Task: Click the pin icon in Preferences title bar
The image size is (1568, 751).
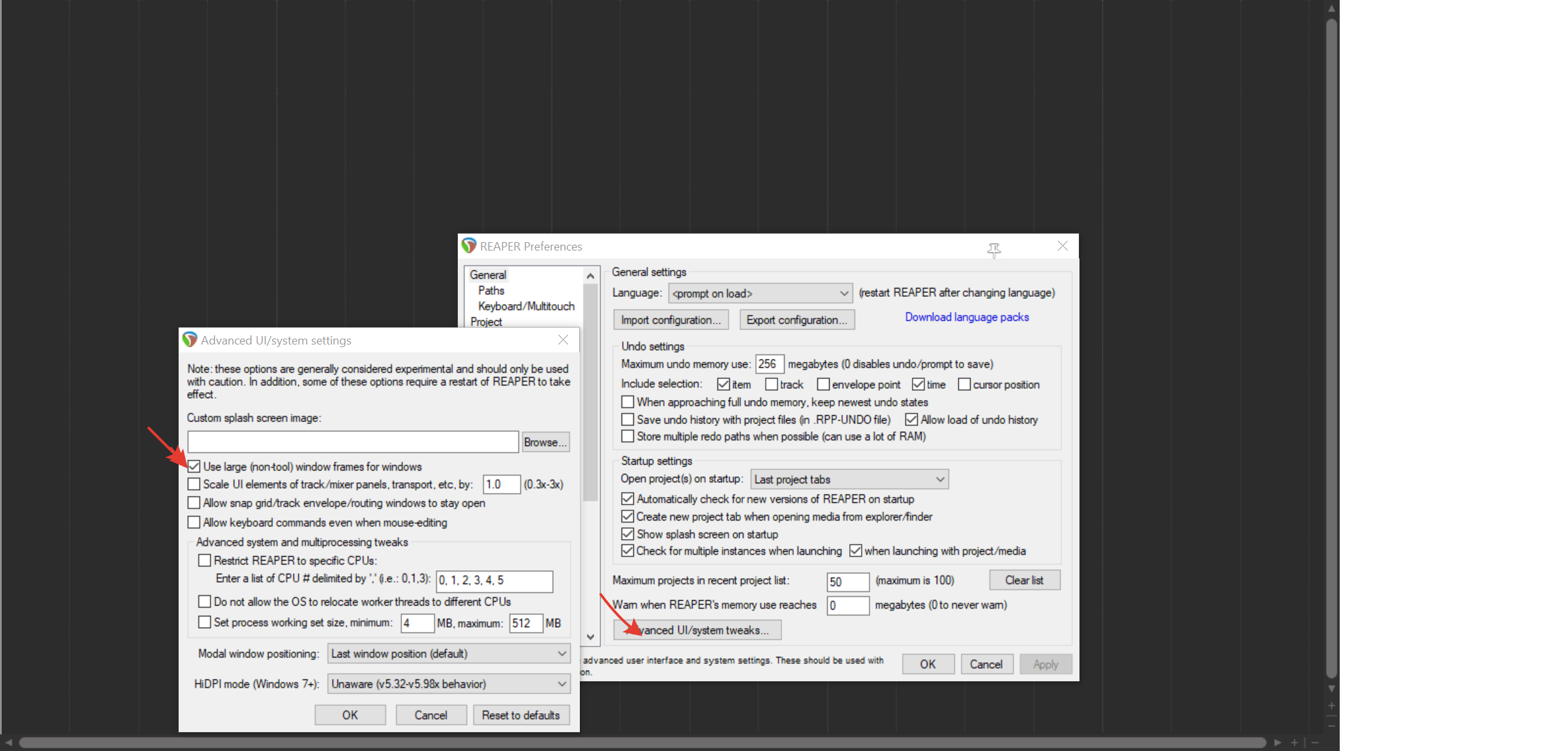Action: [993, 250]
